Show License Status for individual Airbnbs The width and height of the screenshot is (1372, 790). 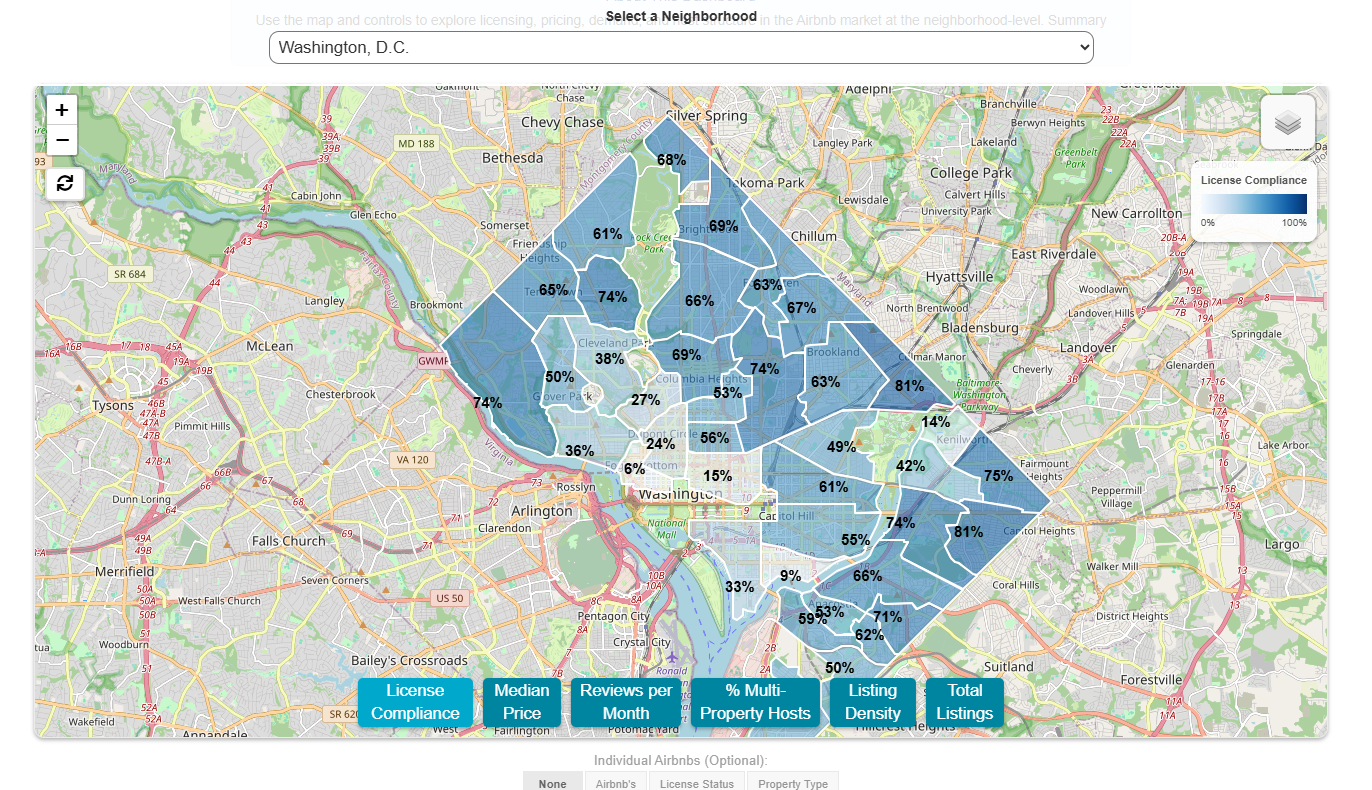coord(696,783)
